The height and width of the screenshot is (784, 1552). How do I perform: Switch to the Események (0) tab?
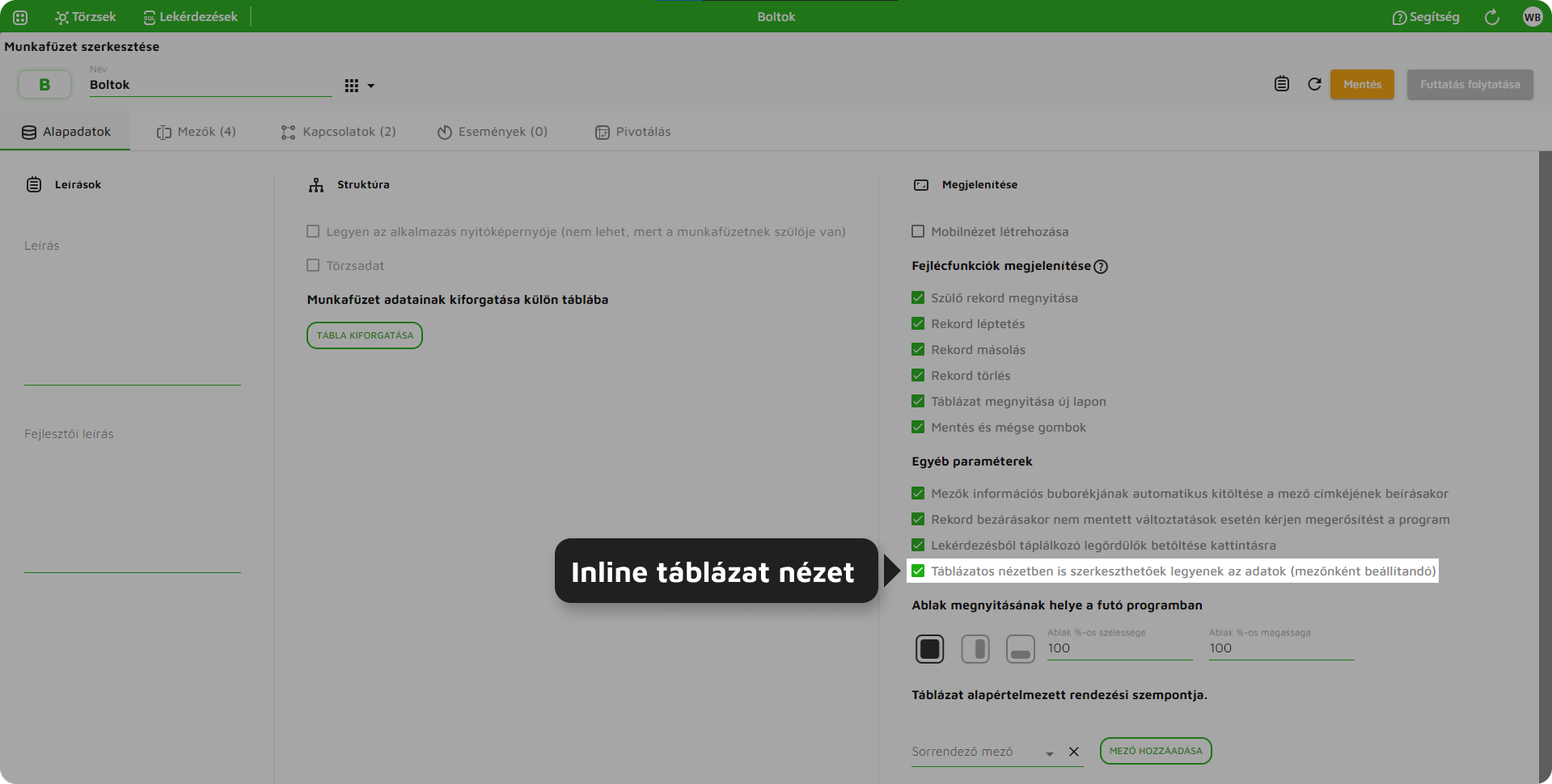(492, 132)
